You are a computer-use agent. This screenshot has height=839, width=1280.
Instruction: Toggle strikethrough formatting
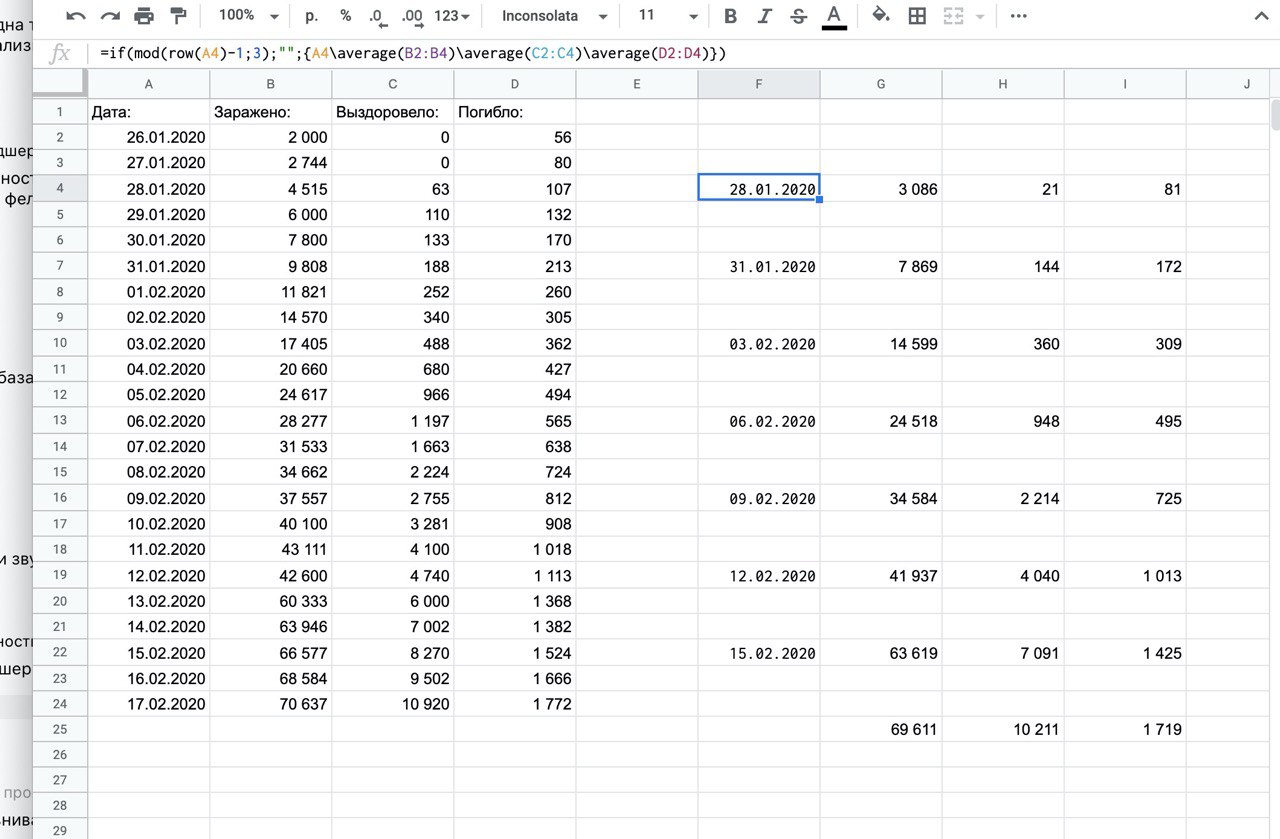tap(798, 16)
